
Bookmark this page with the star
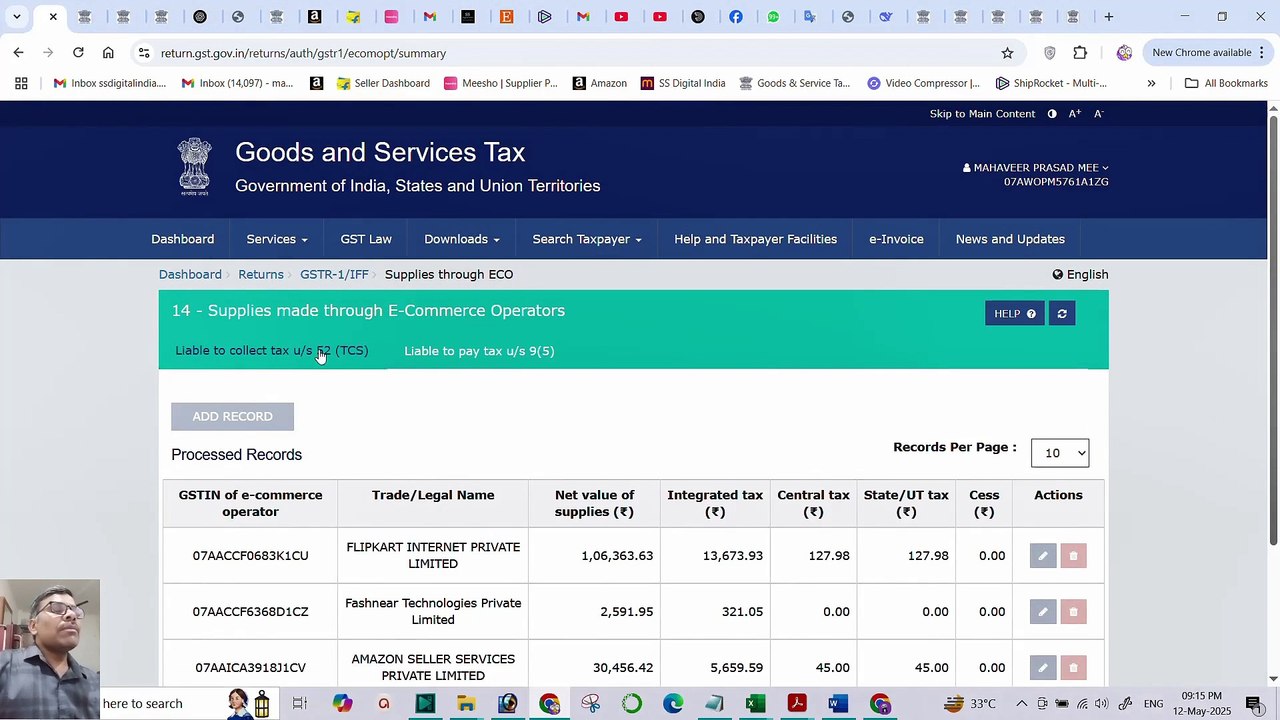click(x=1007, y=53)
